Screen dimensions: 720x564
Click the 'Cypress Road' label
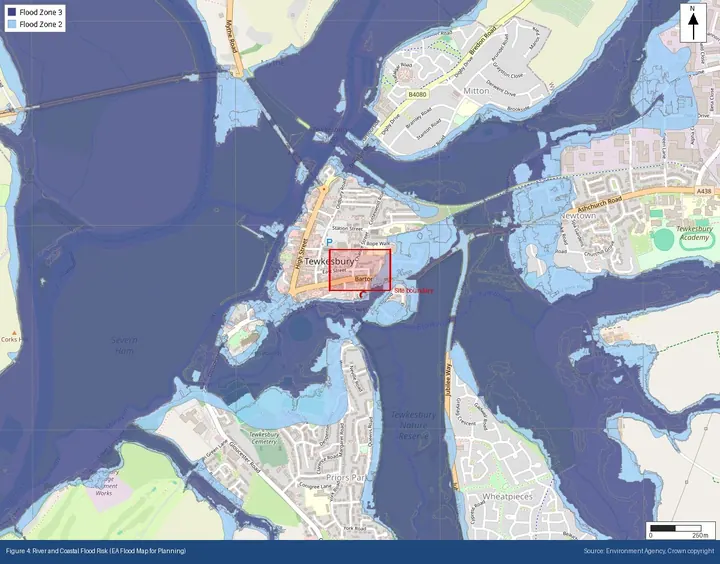(478, 511)
